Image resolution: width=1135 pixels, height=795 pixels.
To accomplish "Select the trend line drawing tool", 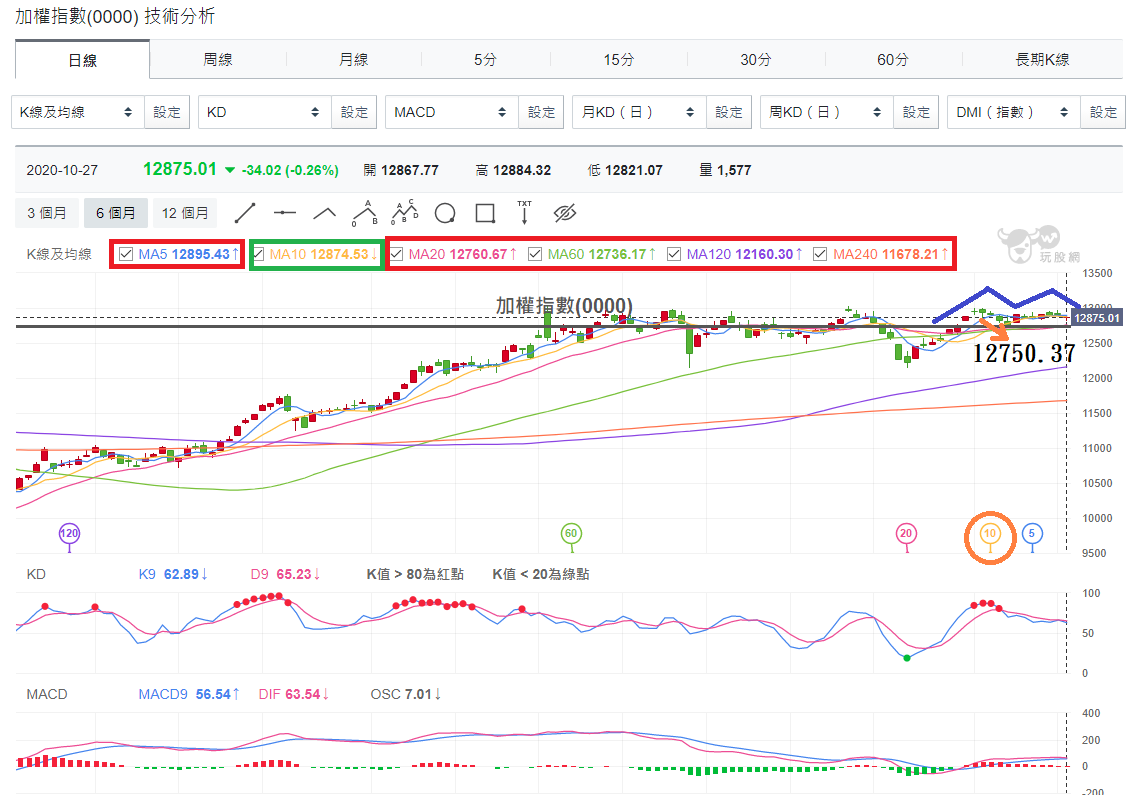I will pos(245,213).
